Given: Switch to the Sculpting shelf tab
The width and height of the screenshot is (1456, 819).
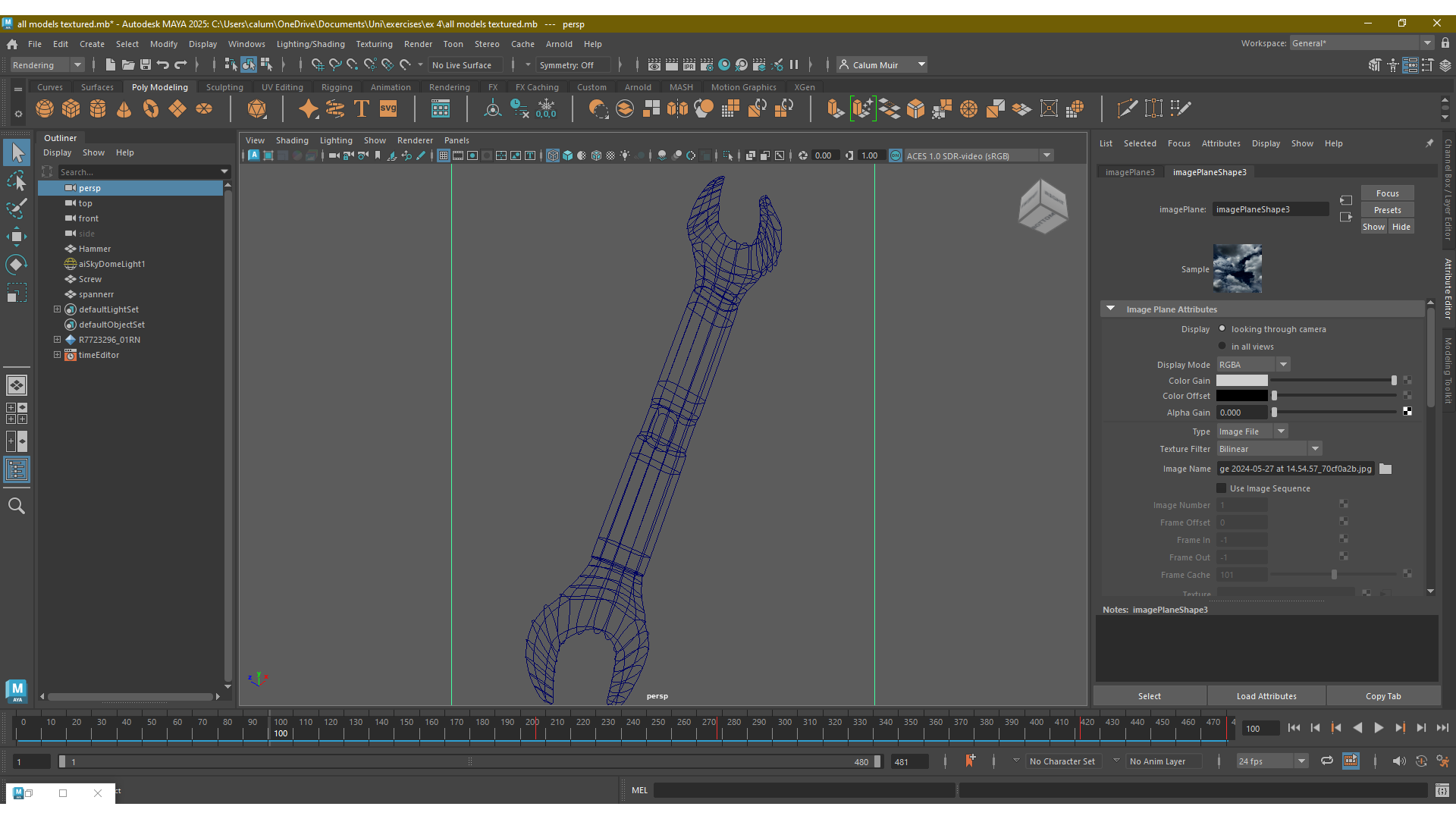Looking at the screenshot, I should pyautogui.click(x=224, y=87).
